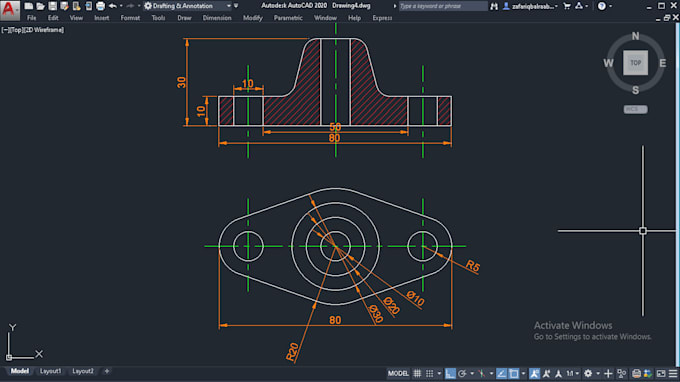680x382 pixels.
Task: Open the Edit menu
Action: point(53,18)
